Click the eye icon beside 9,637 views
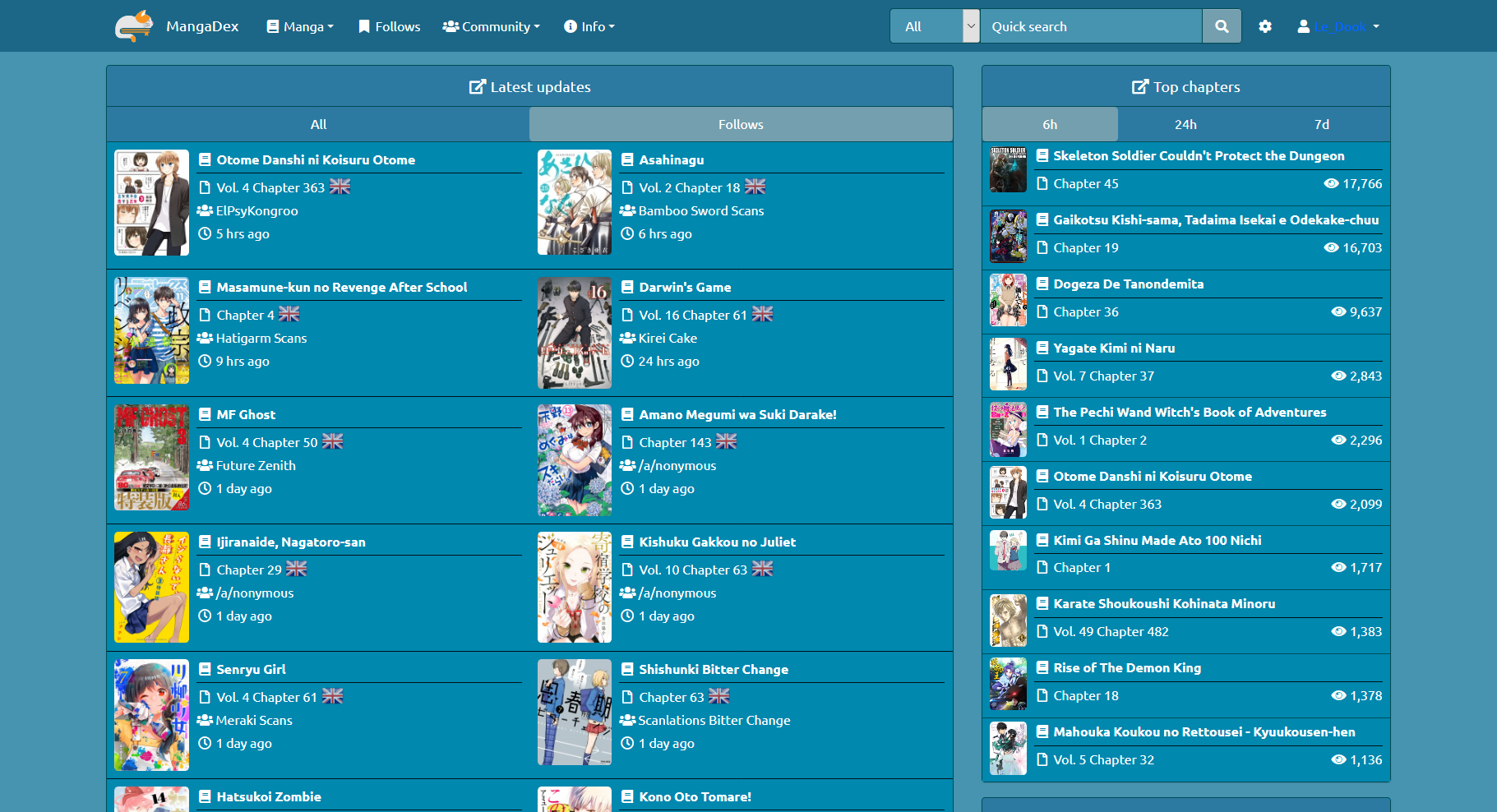The height and width of the screenshot is (812, 1497). pyautogui.click(x=1338, y=312)
